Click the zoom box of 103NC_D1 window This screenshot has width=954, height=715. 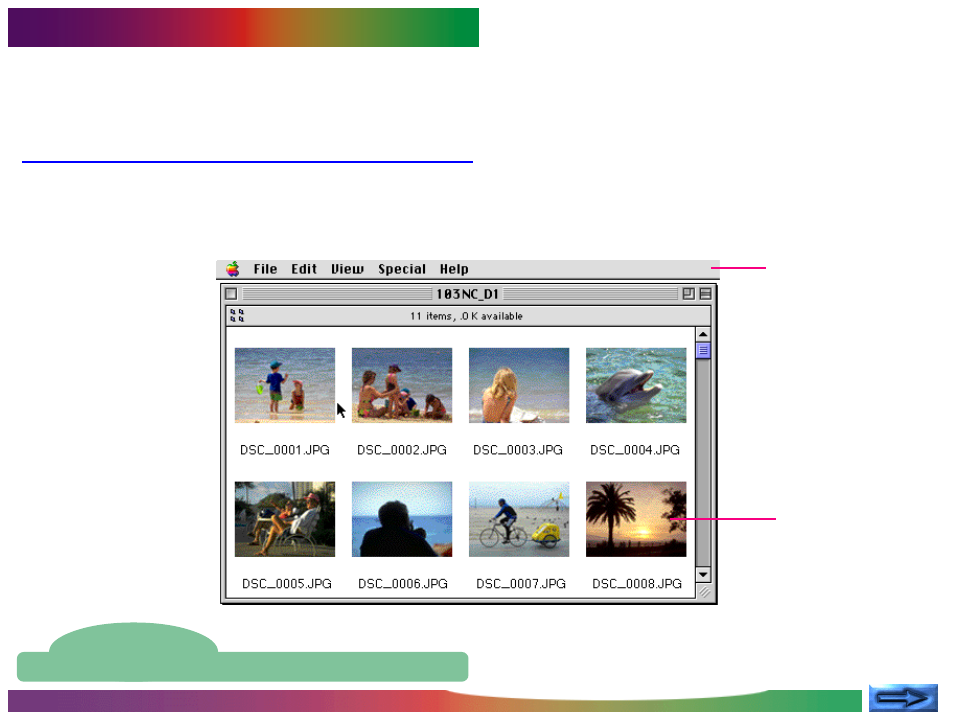688,294
